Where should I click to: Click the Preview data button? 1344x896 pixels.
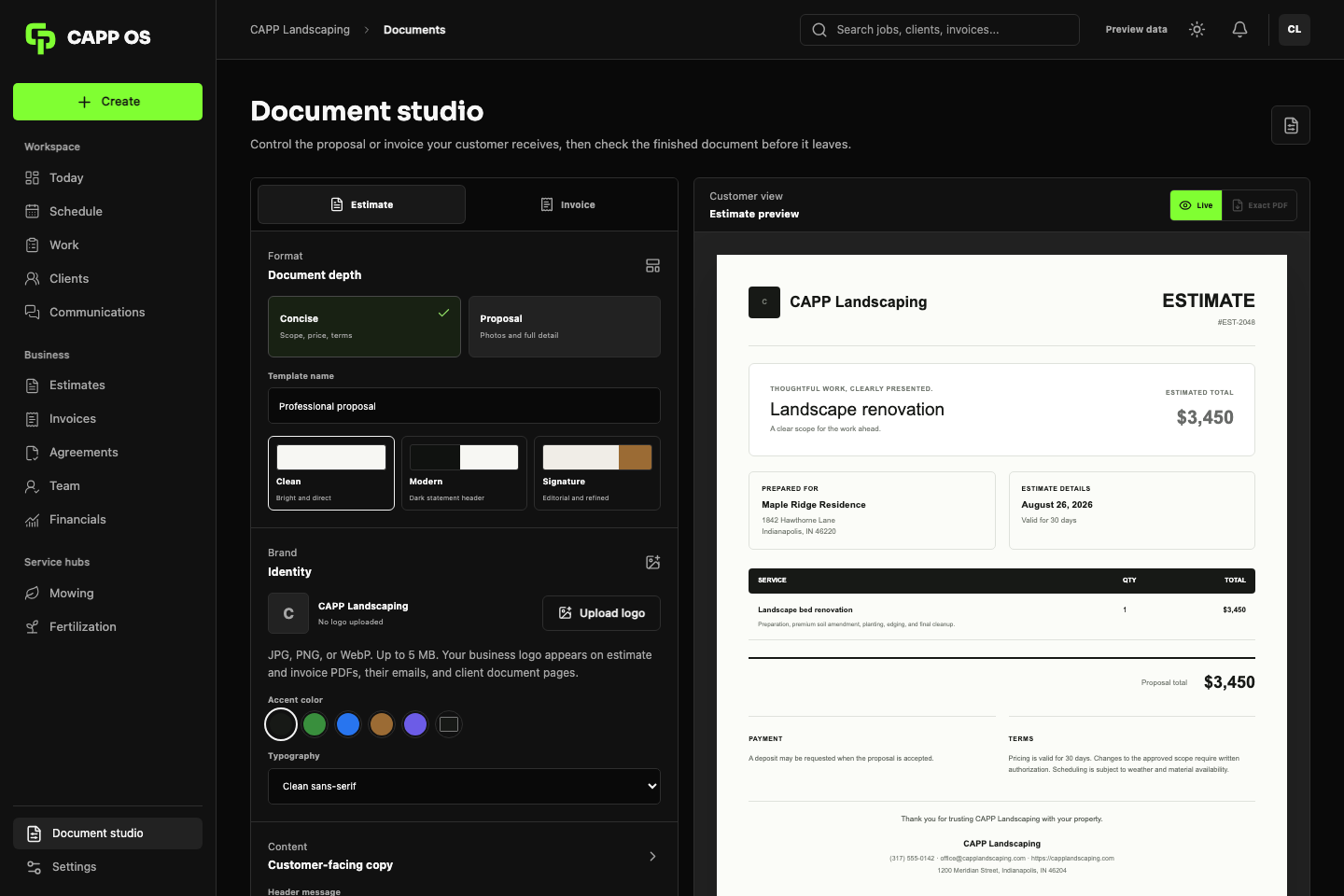coord(1136,30)
